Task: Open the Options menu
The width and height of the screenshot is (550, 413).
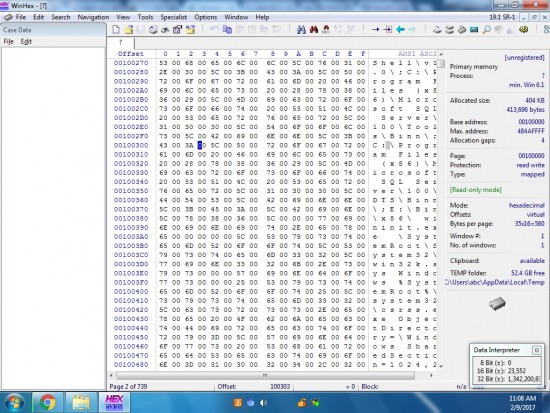Action: [x=206, y=17]
